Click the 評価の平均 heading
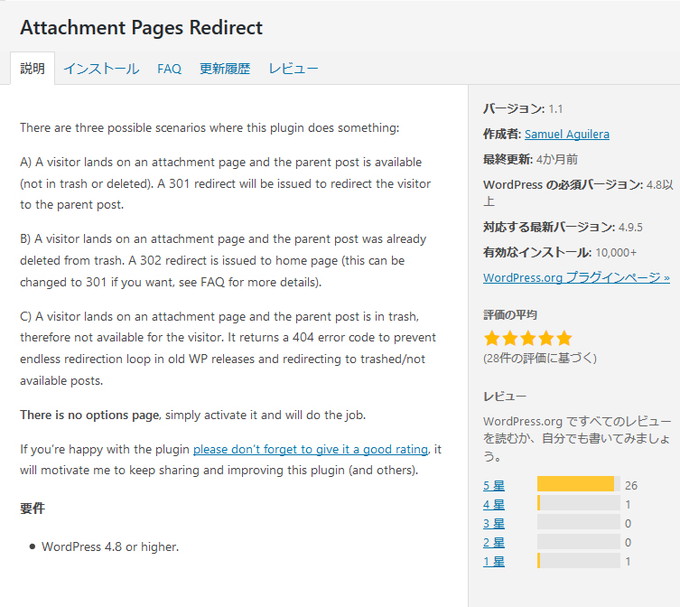 tap(510, 315)
